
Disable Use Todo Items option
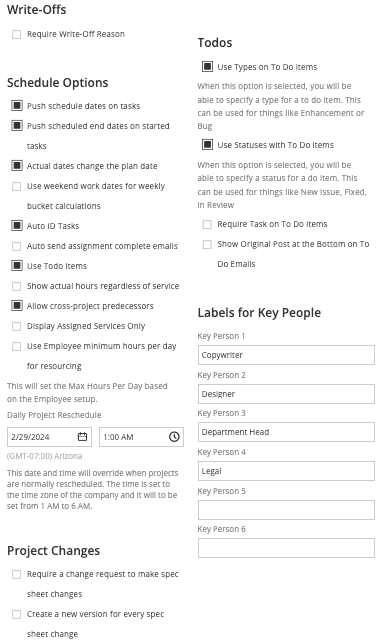click(x=16, y=266)
